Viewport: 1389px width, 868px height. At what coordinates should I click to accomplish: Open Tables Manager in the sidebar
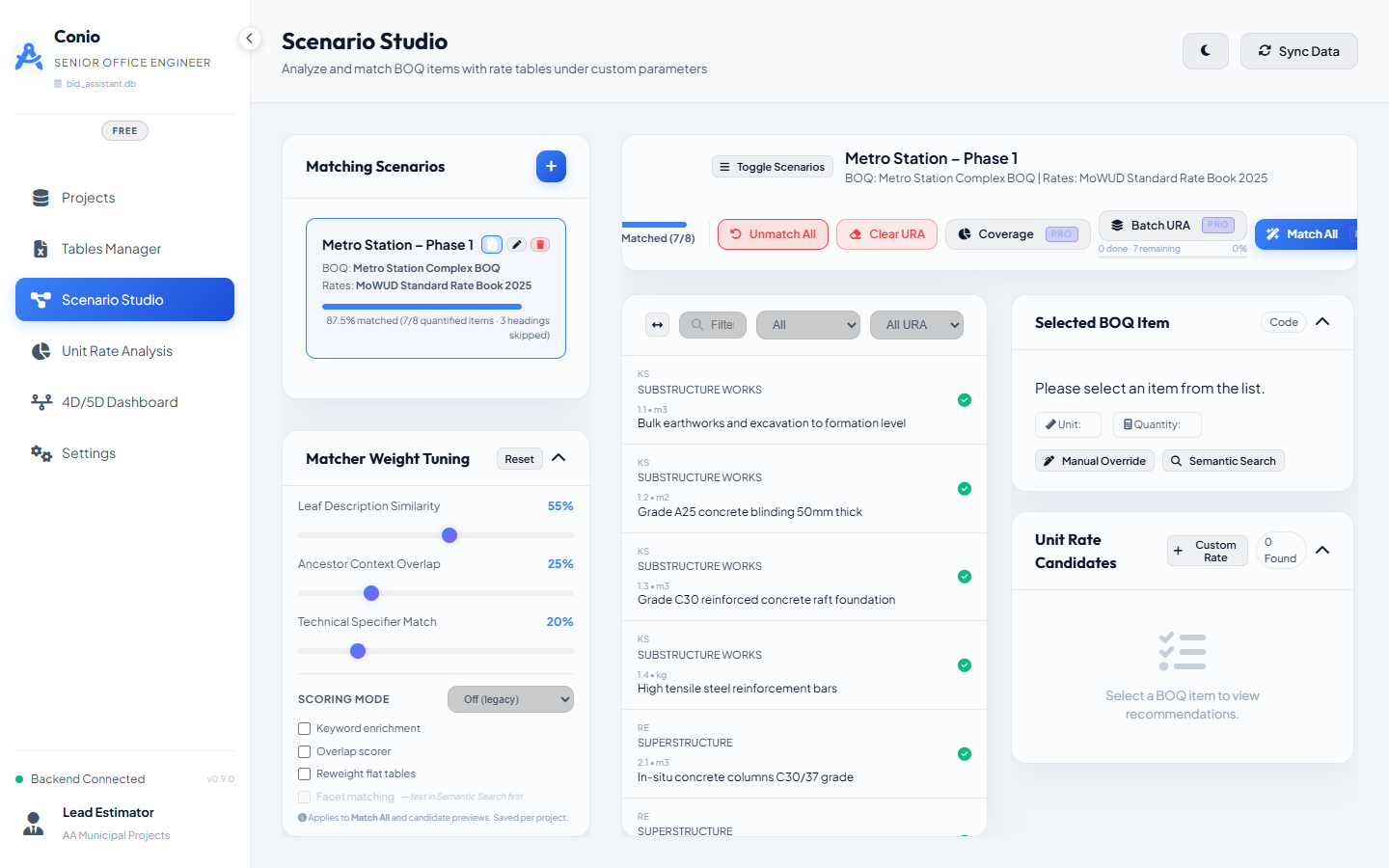coord(124,249)
